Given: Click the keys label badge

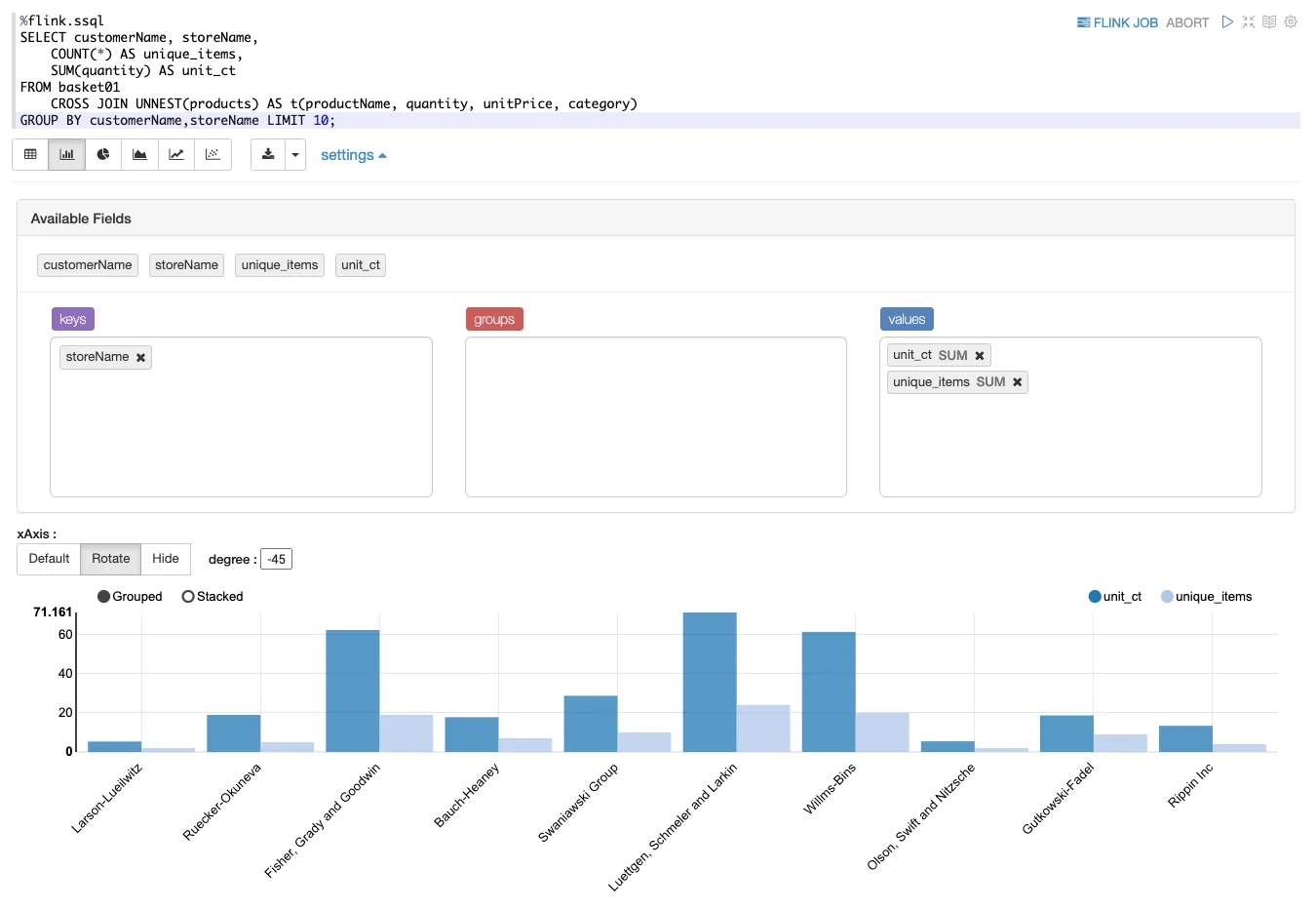Looking at the screenshot, I should [x=73, y=319].
